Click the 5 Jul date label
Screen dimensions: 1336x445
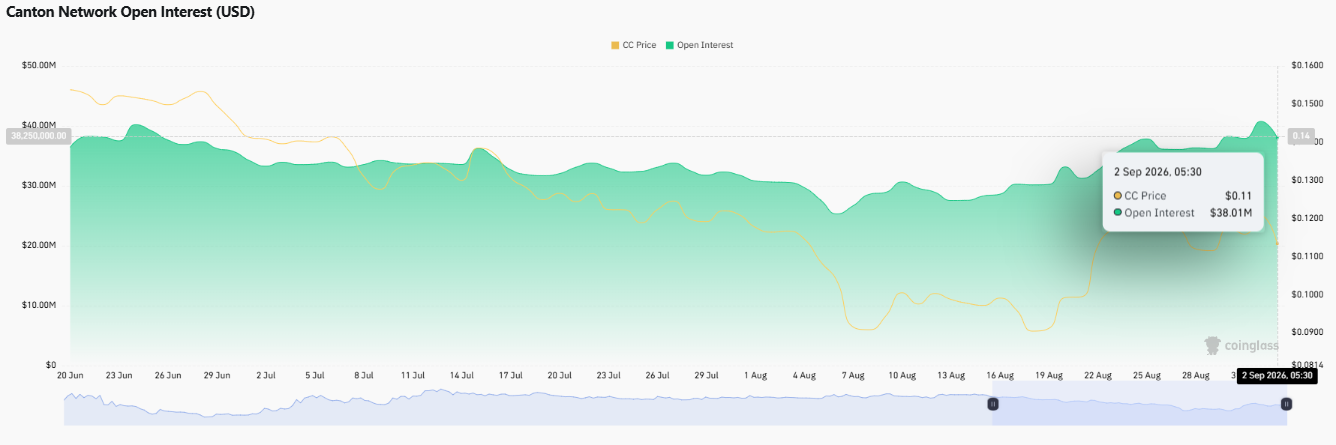[x=315, y=375]
